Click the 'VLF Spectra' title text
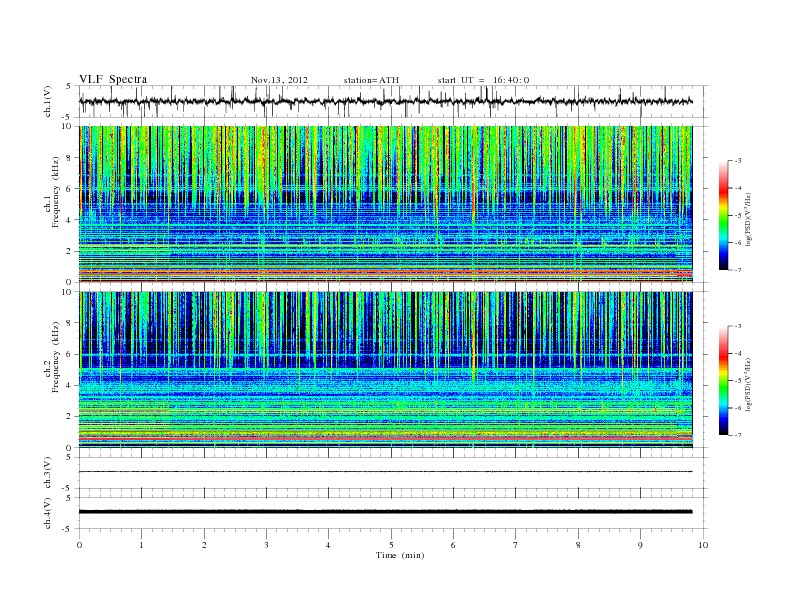 pyautogui.click(x=113, y=79)
